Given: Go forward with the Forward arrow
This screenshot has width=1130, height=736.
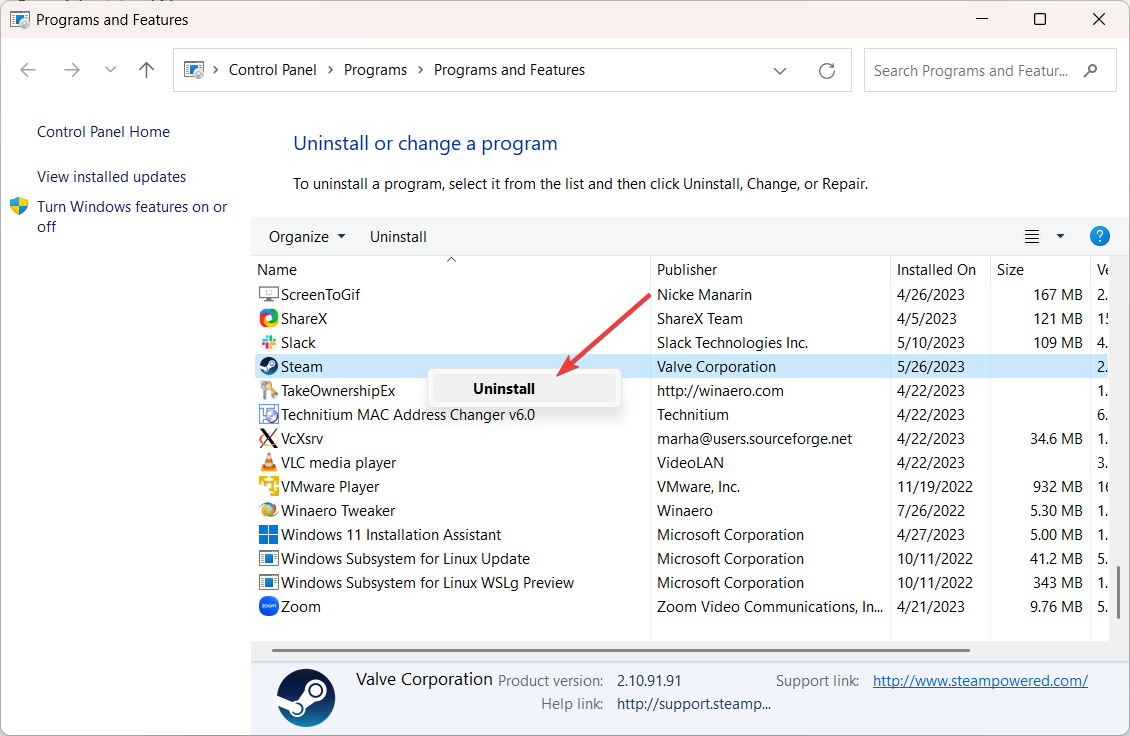Looking at the screenshot, I should (71, 70).
